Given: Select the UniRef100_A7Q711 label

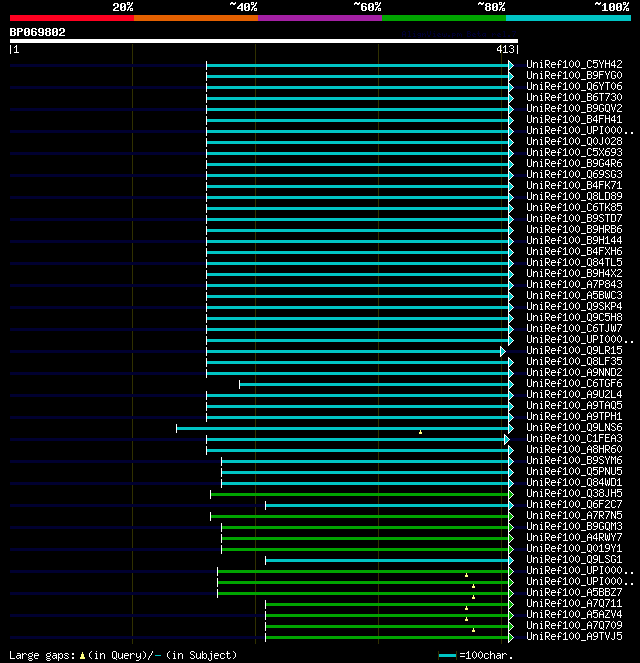Looking at the screenshot, I should (574, 603).
